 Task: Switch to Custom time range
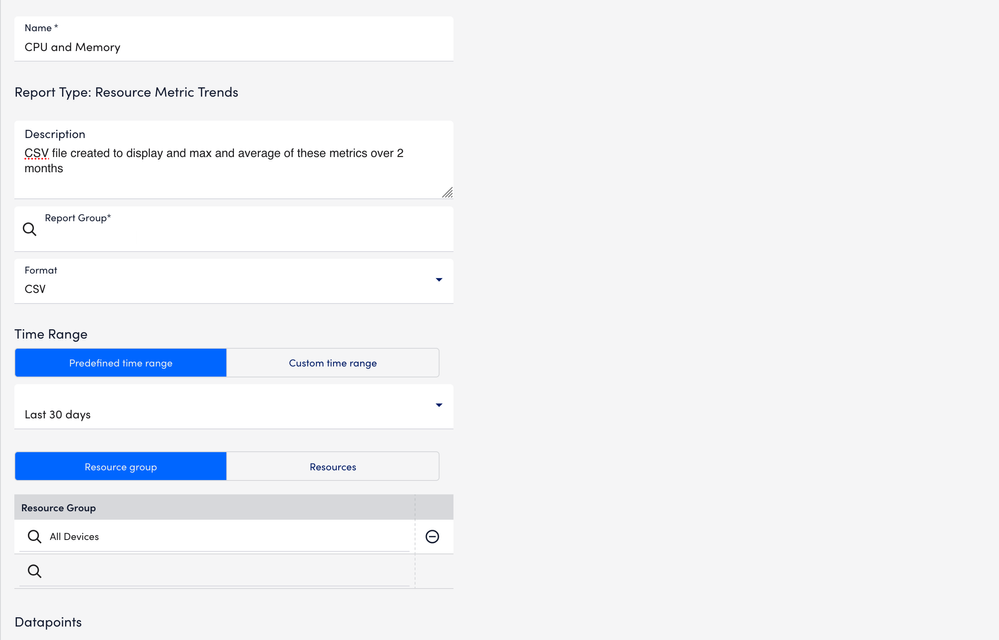point(333,363)
